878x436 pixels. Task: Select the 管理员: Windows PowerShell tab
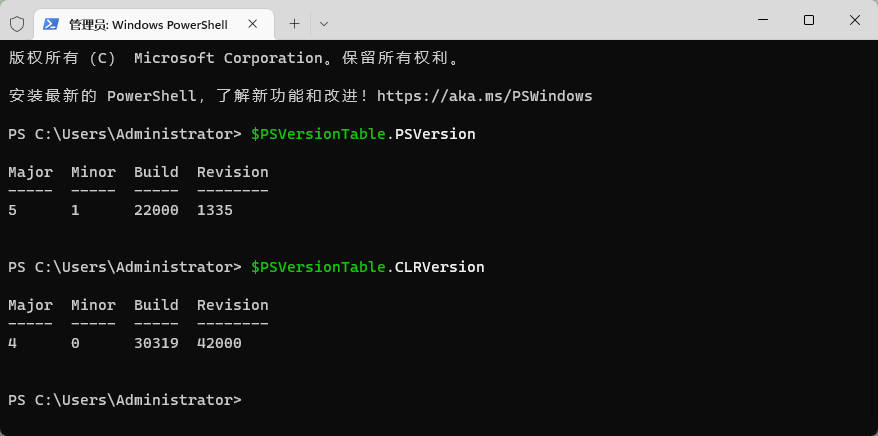[148, 23]
